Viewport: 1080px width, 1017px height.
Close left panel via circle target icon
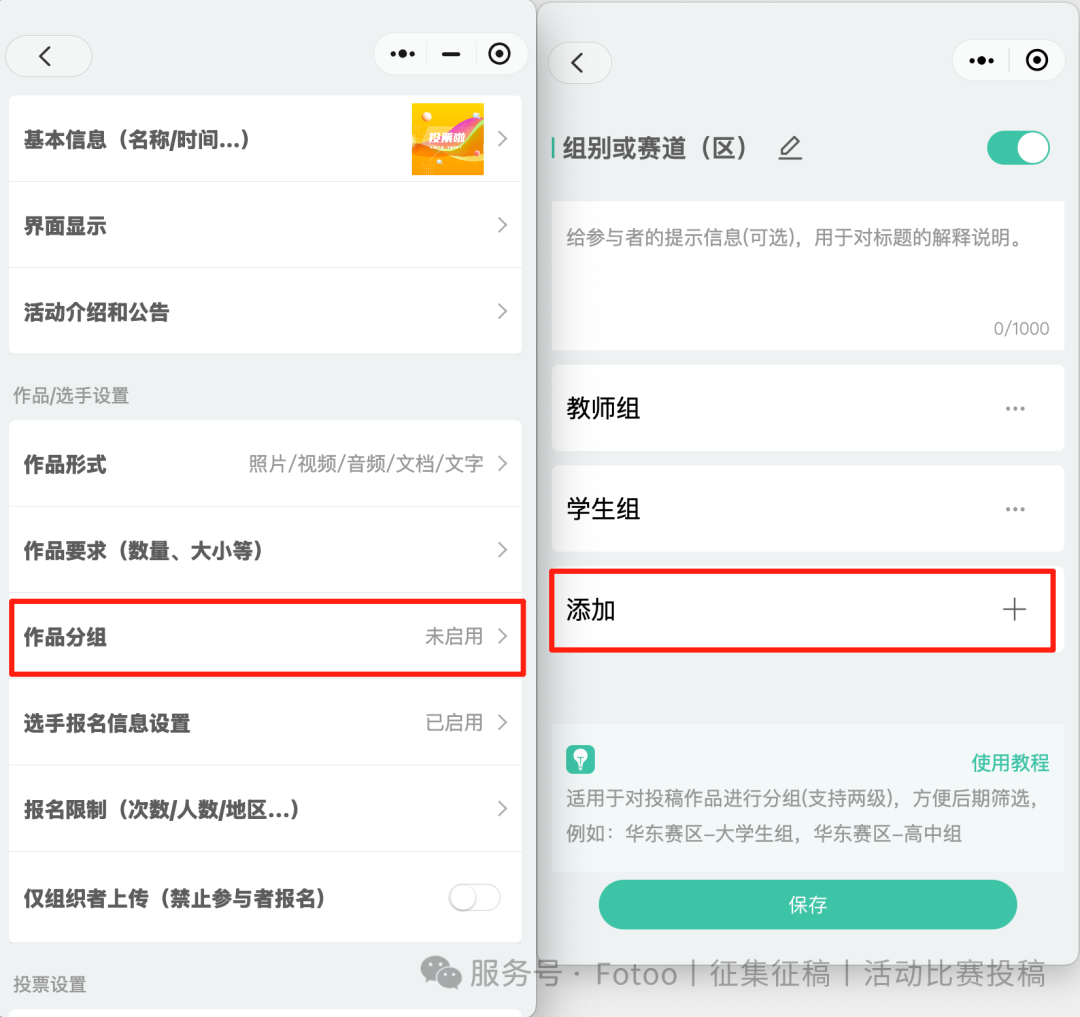pyautogui.click(x=499, y=54)
